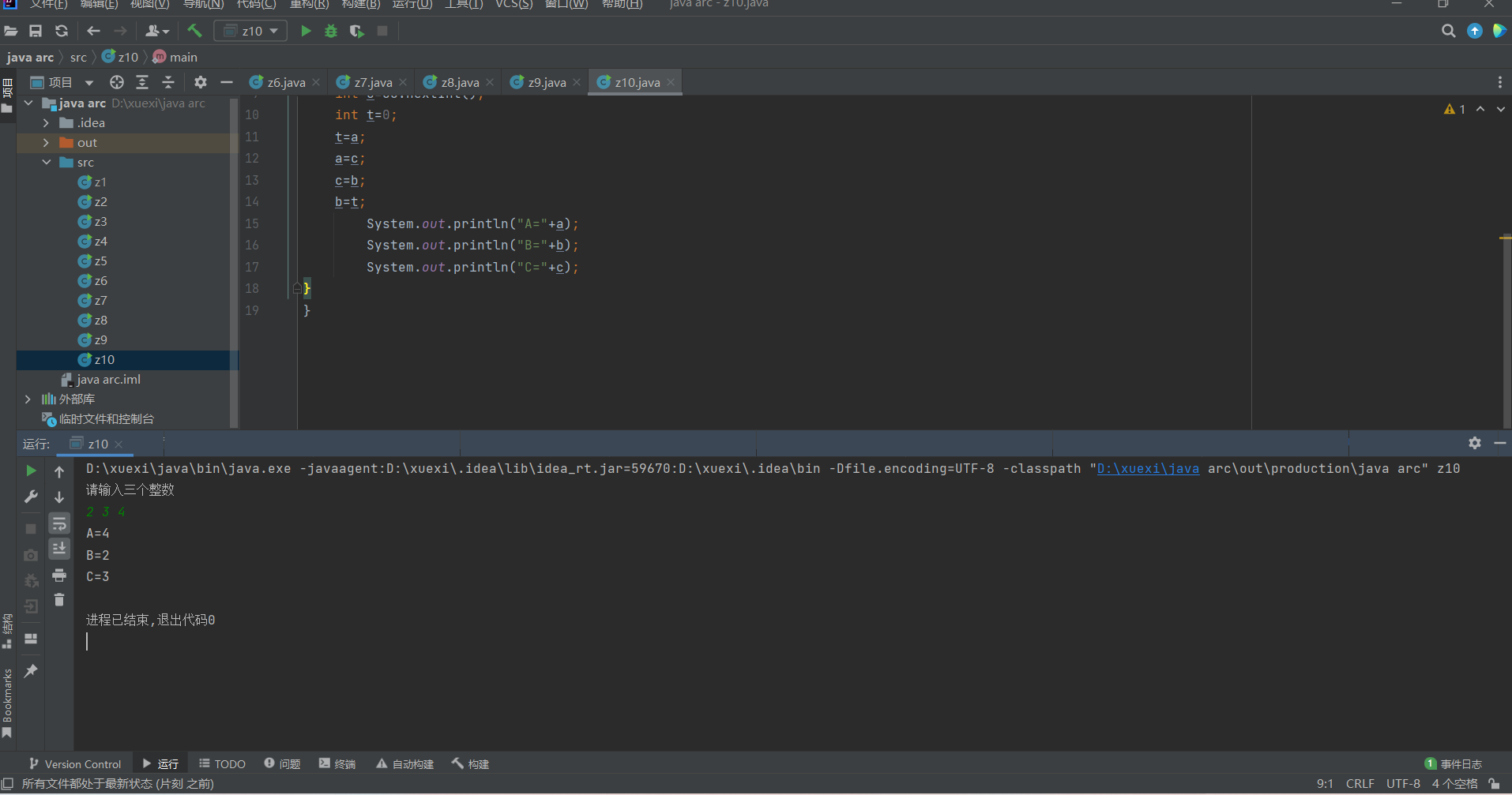Locate opened file in project tree icon

pos(117,82)
